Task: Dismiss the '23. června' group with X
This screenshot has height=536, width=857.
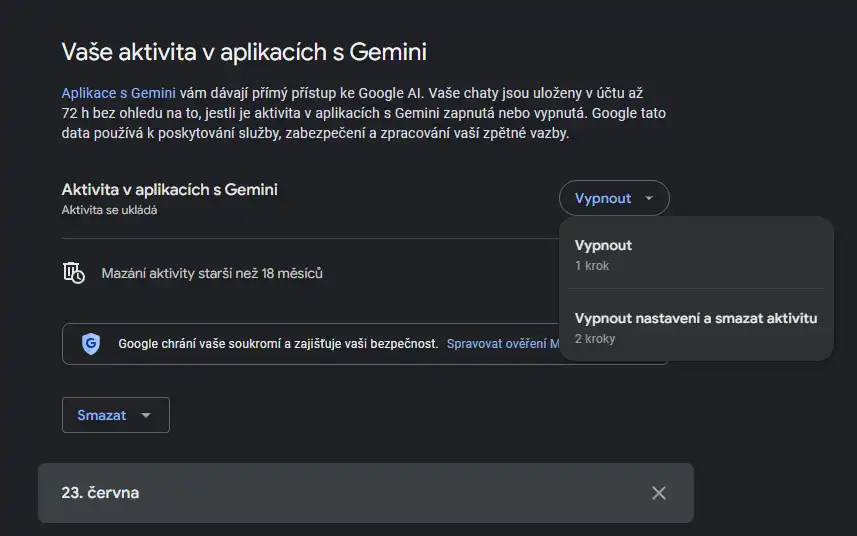Action: (659, 493)
